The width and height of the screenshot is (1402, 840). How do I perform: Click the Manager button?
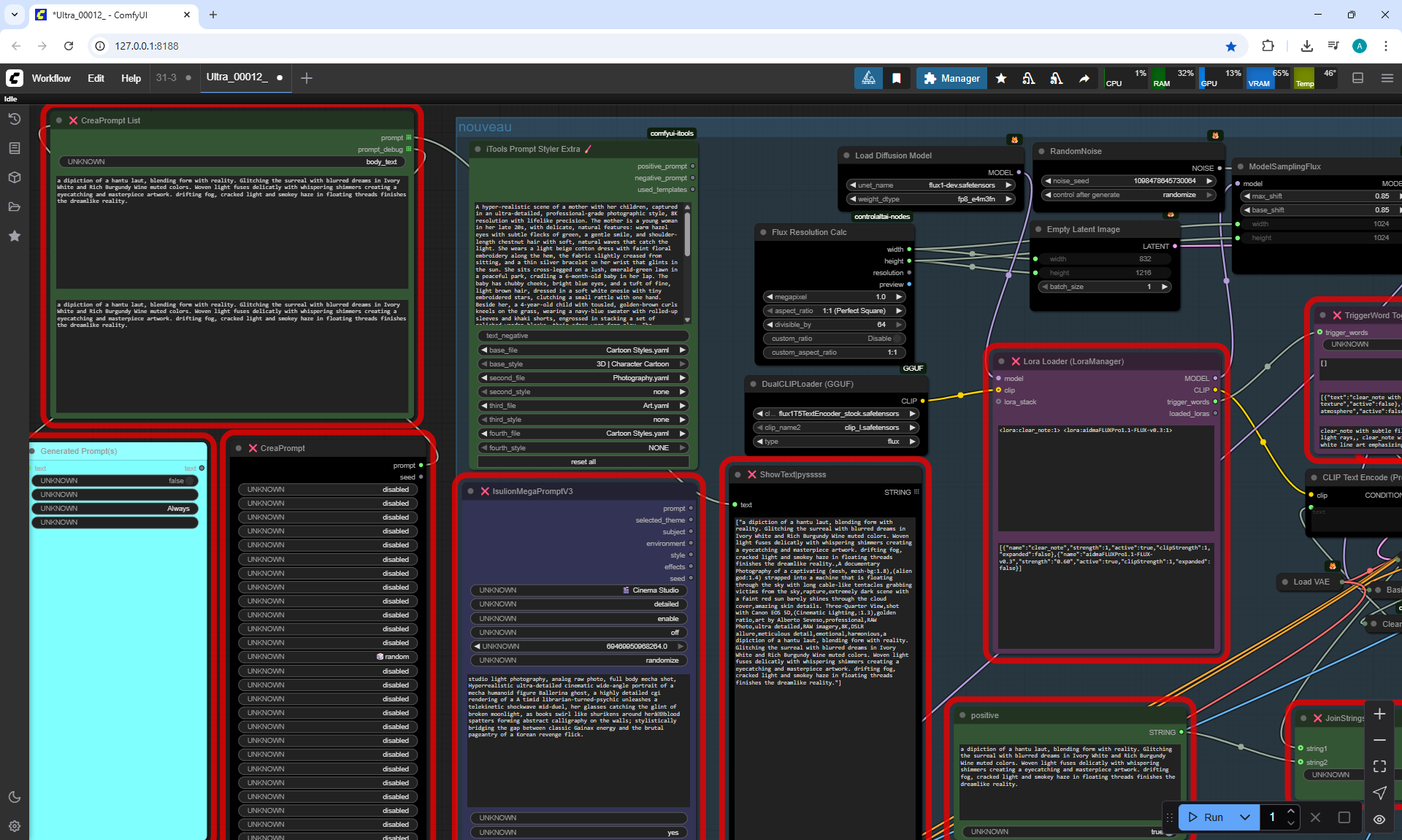951,78
